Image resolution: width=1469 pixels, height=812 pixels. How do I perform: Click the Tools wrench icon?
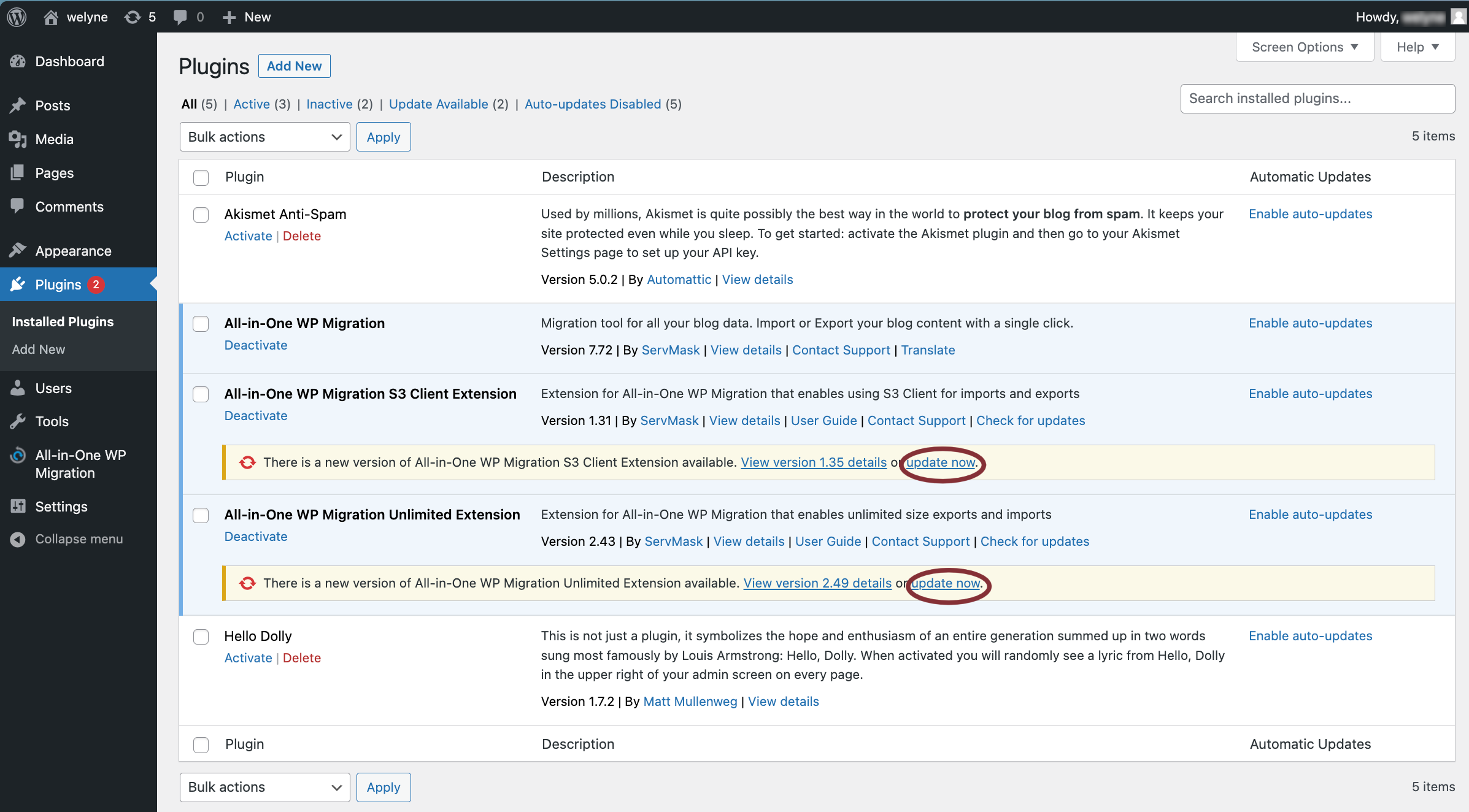[x=18, y=421]
